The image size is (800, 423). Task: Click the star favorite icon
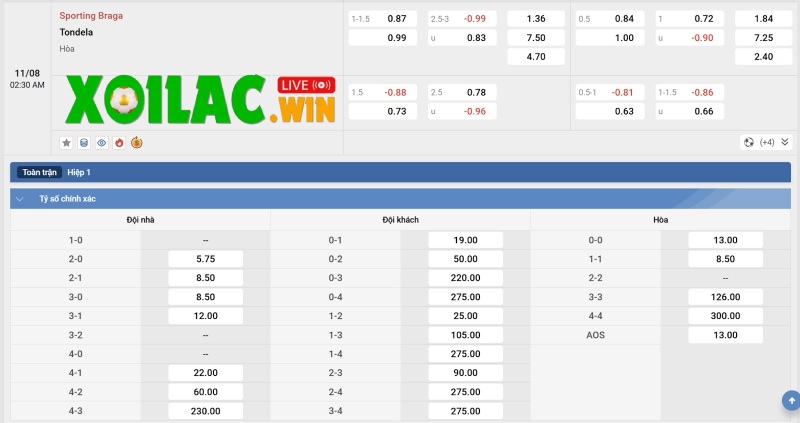[x=66, y=142]
